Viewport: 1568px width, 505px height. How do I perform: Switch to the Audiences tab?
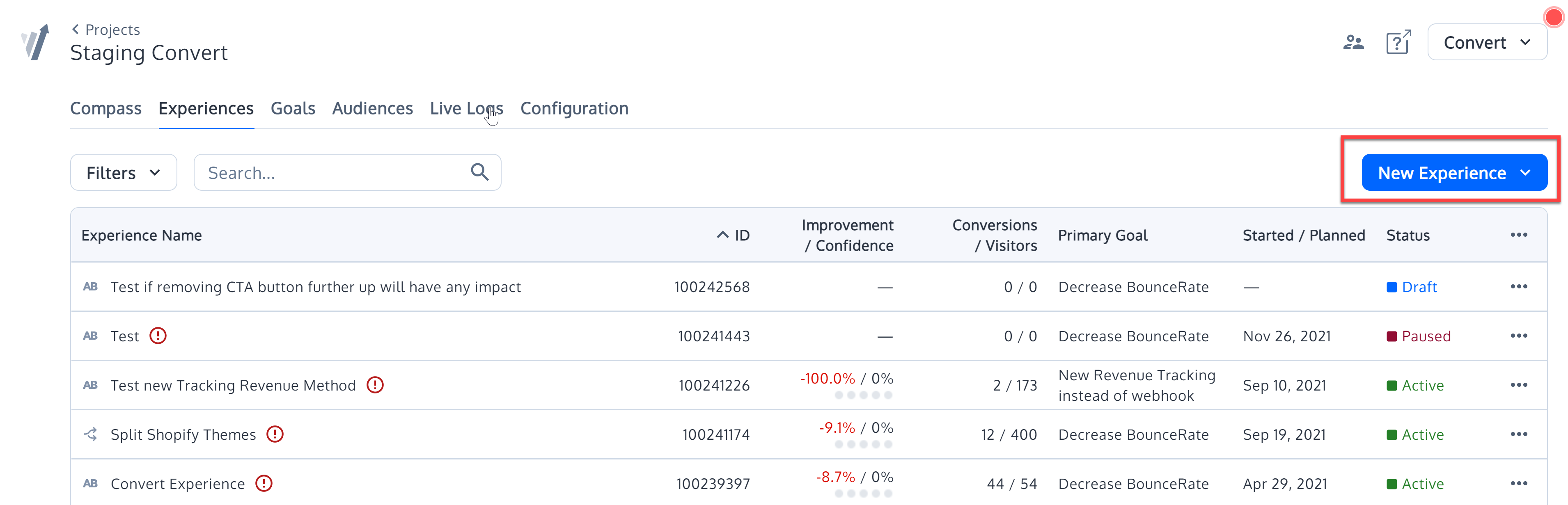[x=373, y=108]
